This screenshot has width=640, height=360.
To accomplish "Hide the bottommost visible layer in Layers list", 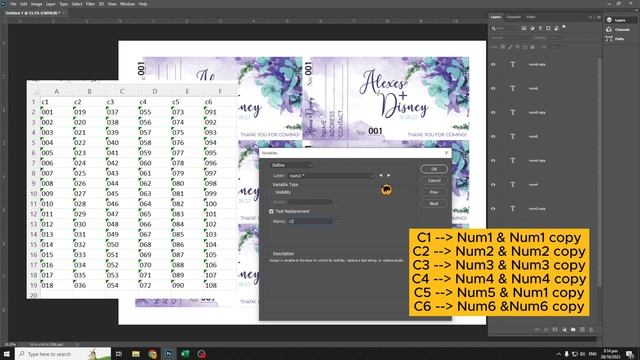I will (x=493, y=209).
